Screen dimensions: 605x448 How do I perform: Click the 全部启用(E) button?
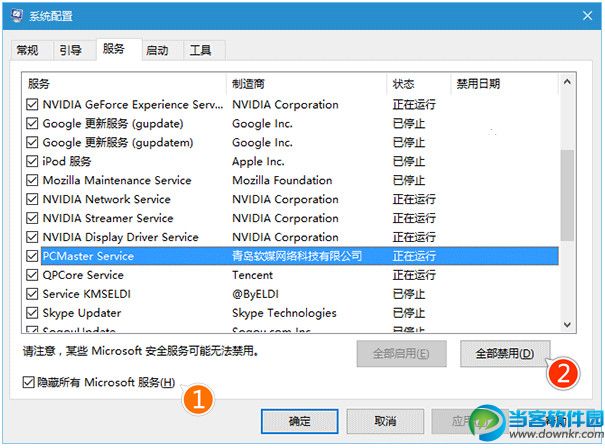tap(401, 353)
